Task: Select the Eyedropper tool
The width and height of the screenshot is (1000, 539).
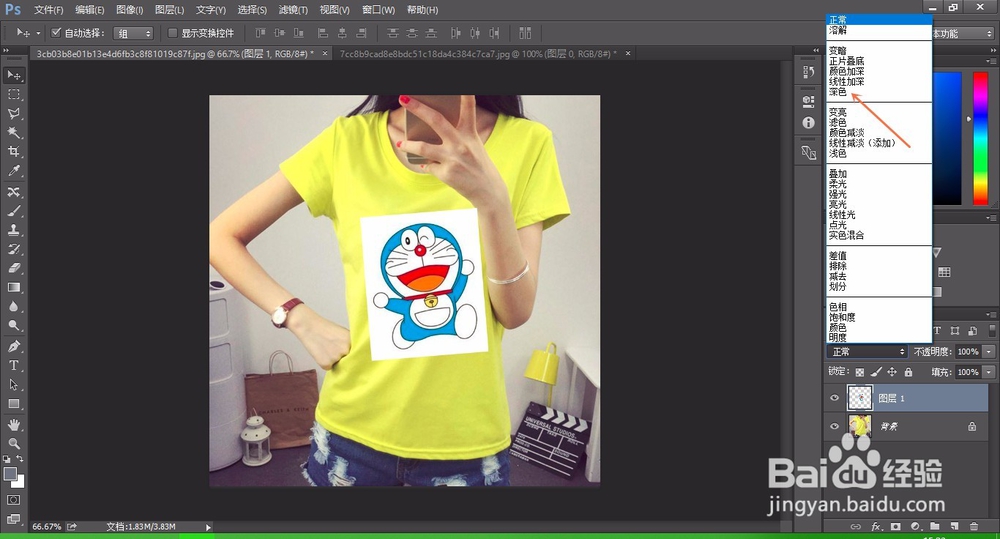Action: (13, 171)
